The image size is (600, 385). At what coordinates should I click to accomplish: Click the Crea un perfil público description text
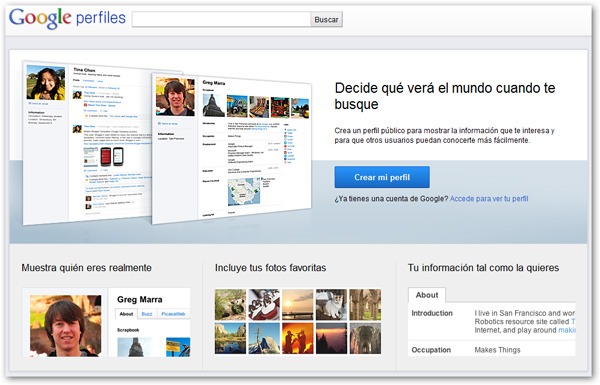tap(444, 135)
